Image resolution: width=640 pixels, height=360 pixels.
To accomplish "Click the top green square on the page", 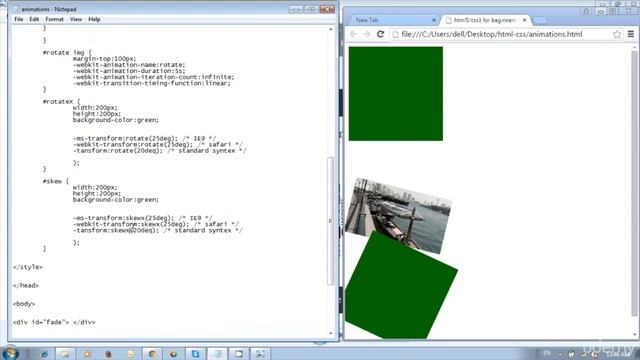I will point(396,93).
